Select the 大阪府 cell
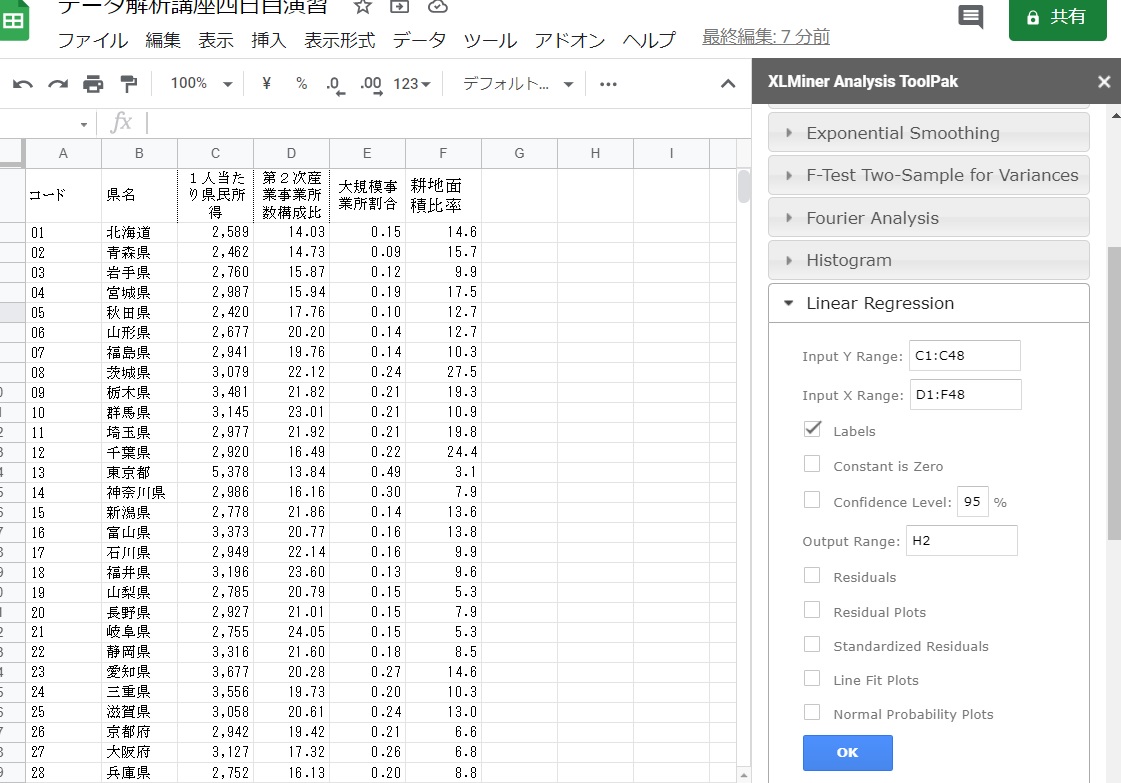1121x783 pixels. pyautogui.click(x=139, y=752)
